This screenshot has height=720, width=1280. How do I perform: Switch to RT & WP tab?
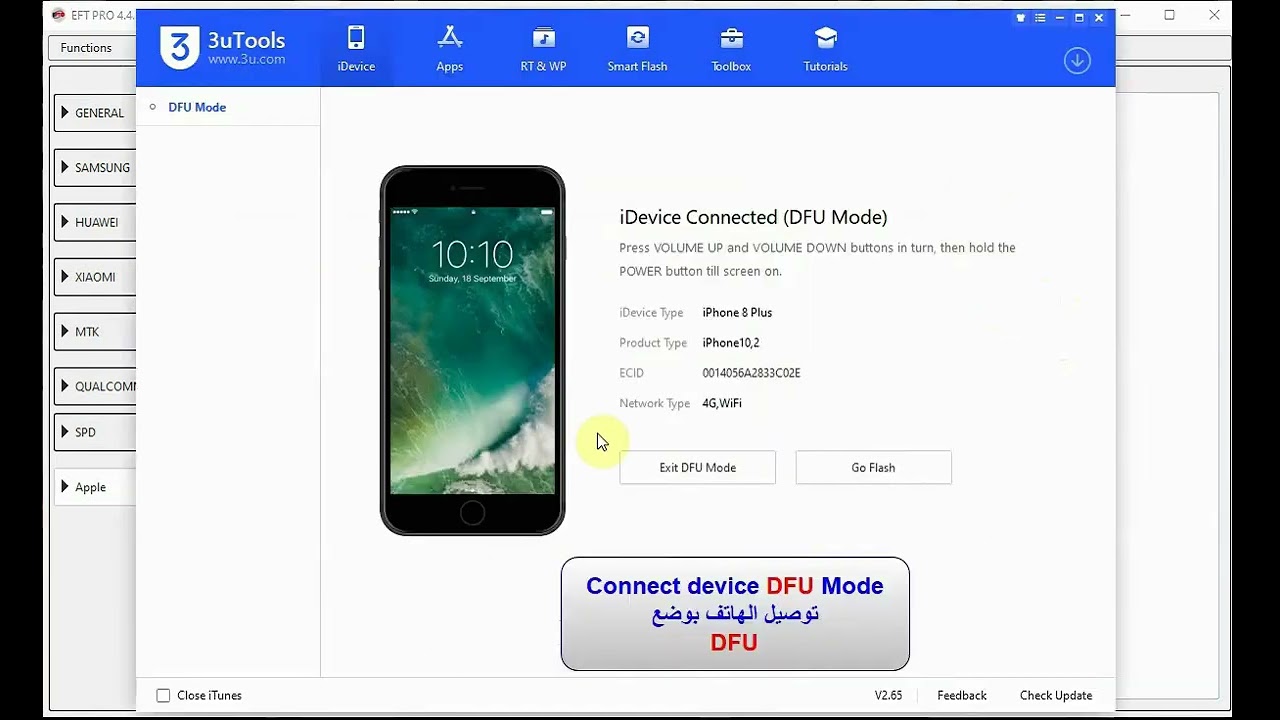pos(543,49)
